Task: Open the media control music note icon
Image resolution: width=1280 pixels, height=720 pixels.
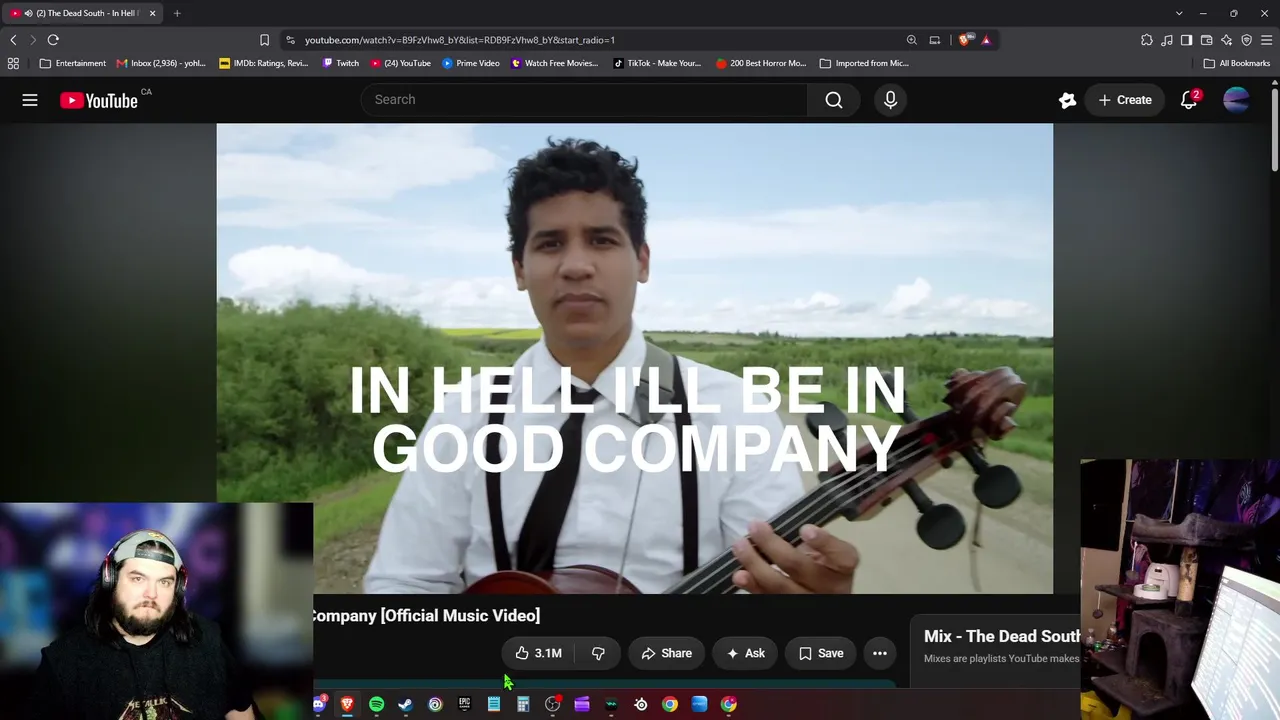Action: pos(1167,40)
